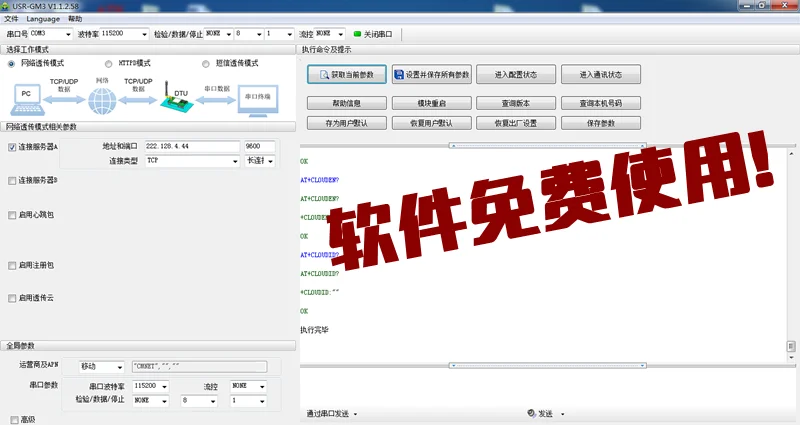Enable 启用心跳包 checkbox

pos(12,215)
